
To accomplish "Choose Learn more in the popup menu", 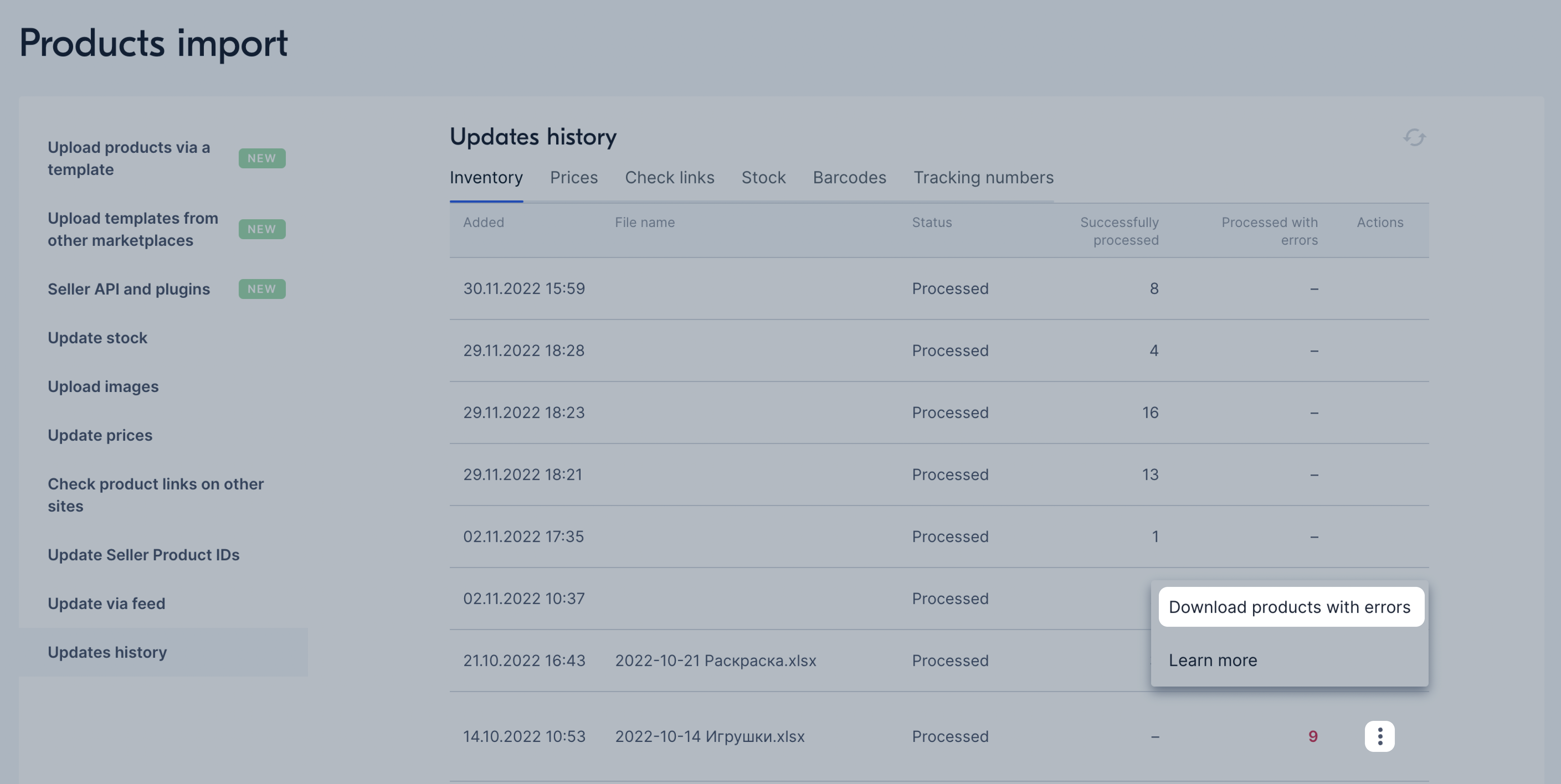I will [x=1212, y=660].
